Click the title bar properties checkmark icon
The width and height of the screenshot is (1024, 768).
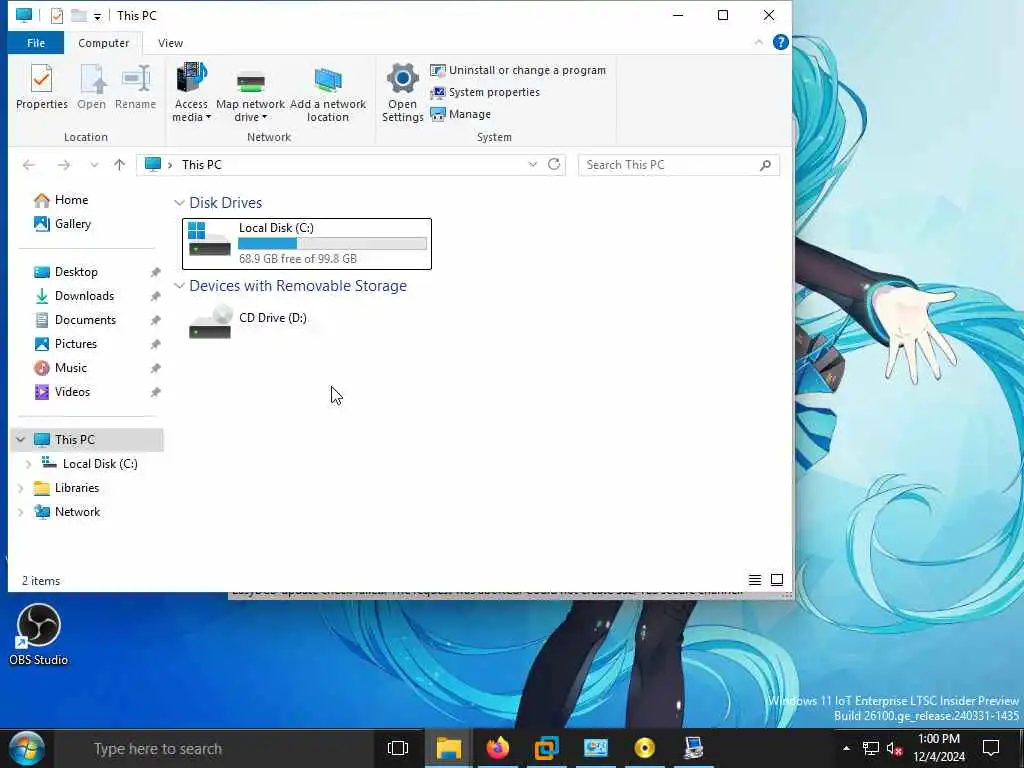(57, 16)
